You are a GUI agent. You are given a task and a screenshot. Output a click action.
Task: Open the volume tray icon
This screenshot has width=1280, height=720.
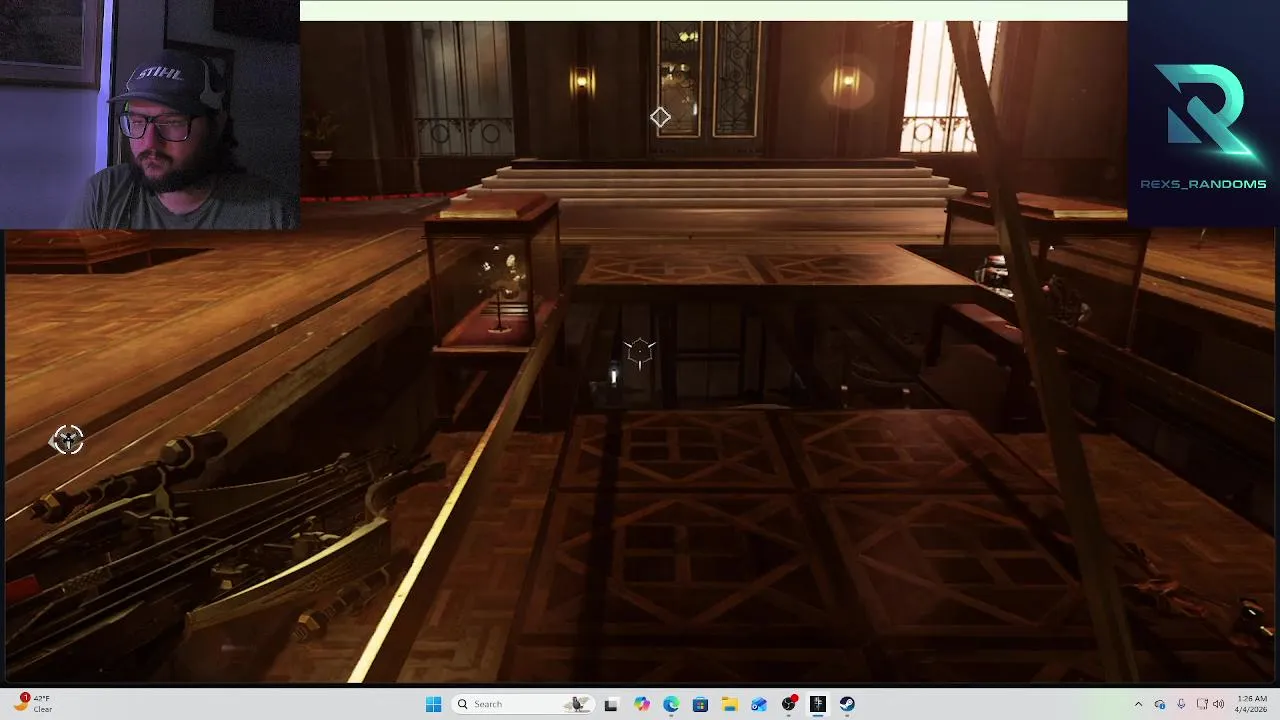1218,704
